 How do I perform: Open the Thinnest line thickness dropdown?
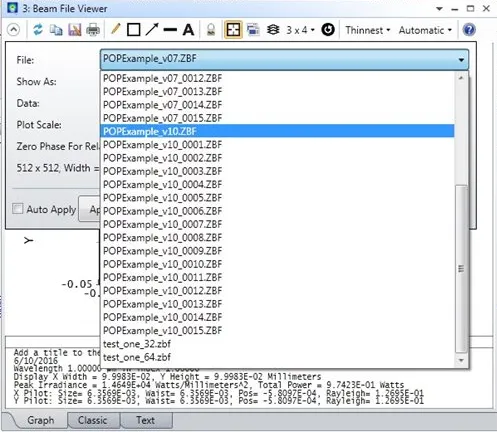(368, 30)
